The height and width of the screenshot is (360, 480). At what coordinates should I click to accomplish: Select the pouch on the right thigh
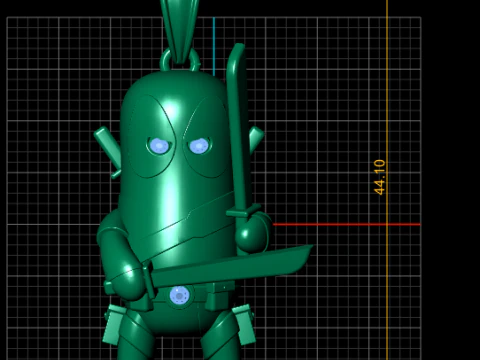244,324
